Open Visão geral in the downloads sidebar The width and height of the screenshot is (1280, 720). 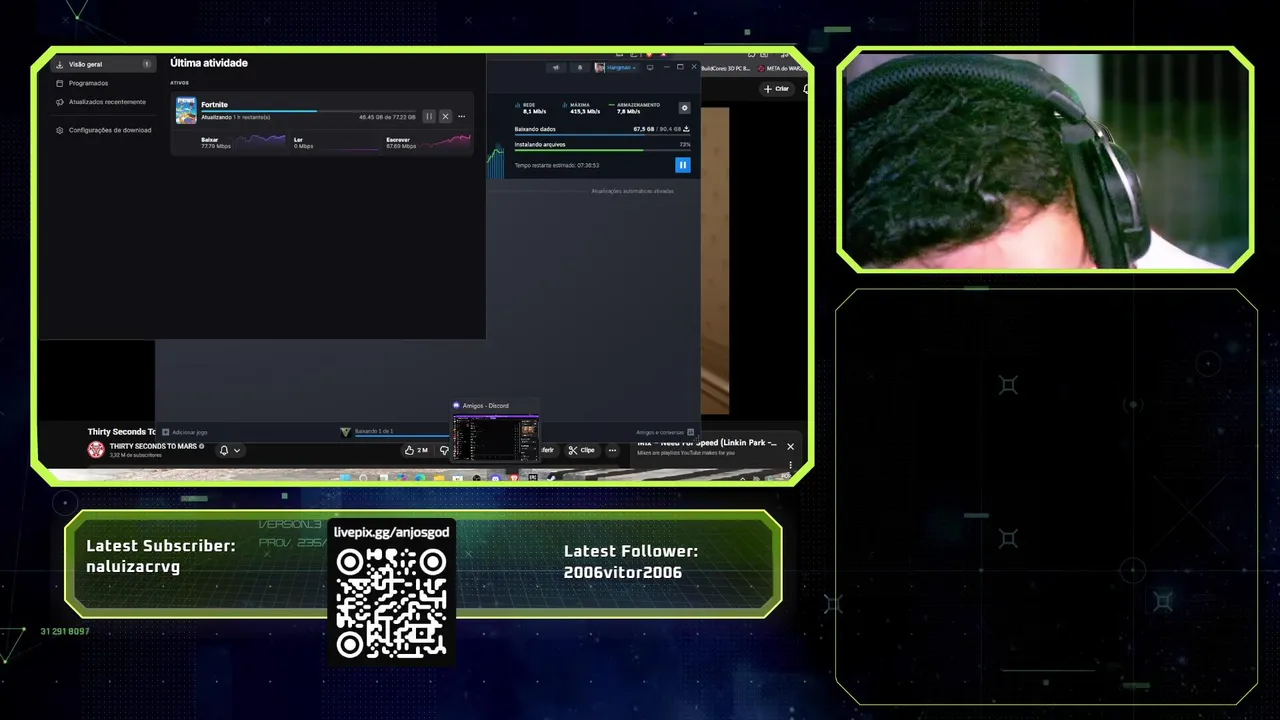(x=104, y=64)
